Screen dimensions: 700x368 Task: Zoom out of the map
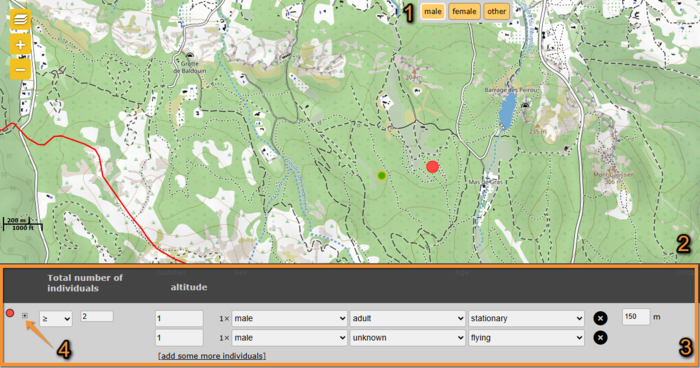click(21, 69)
